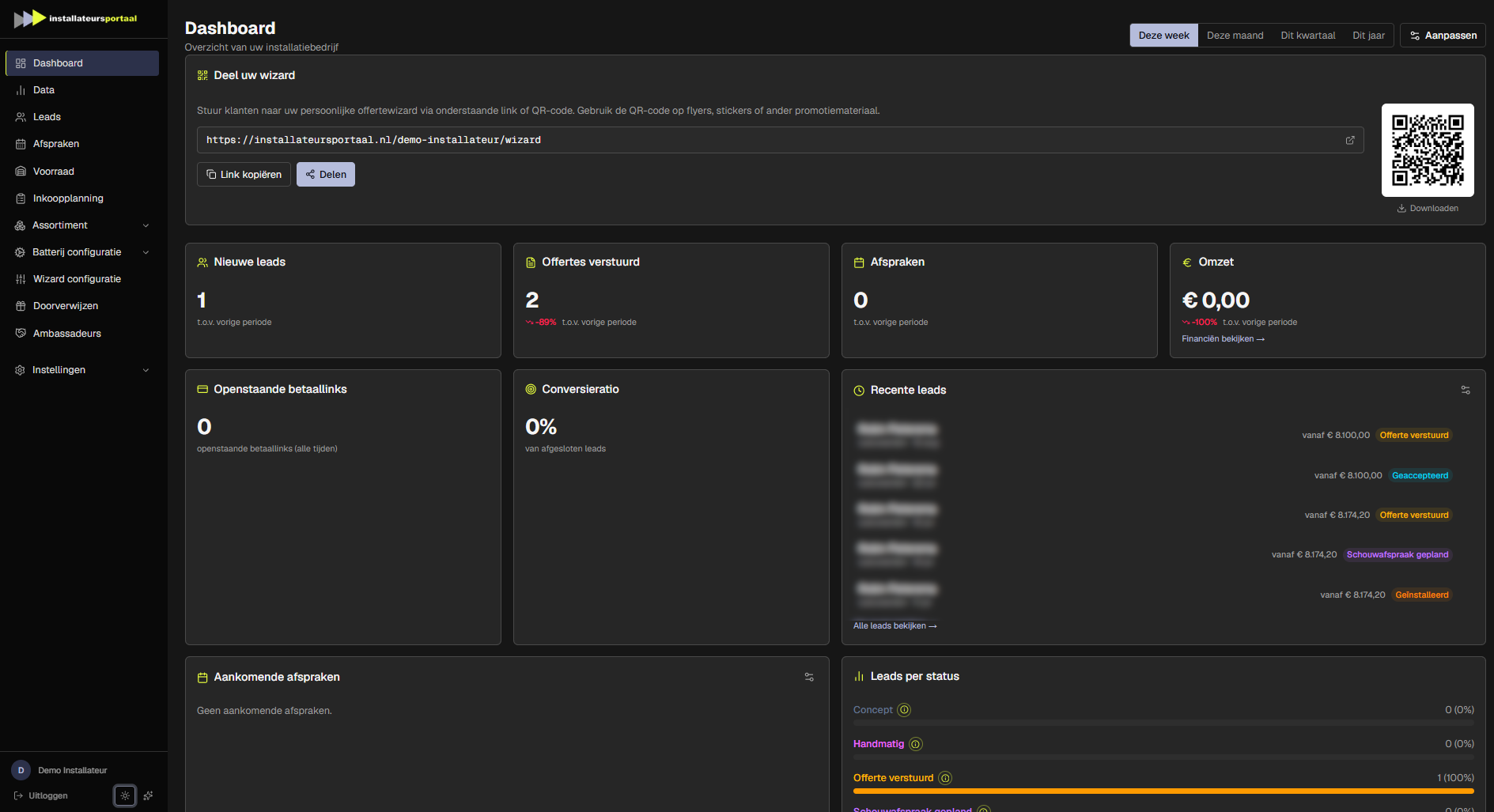
Task: Open Voorraad via its stock icon
Action: point(21,172)
